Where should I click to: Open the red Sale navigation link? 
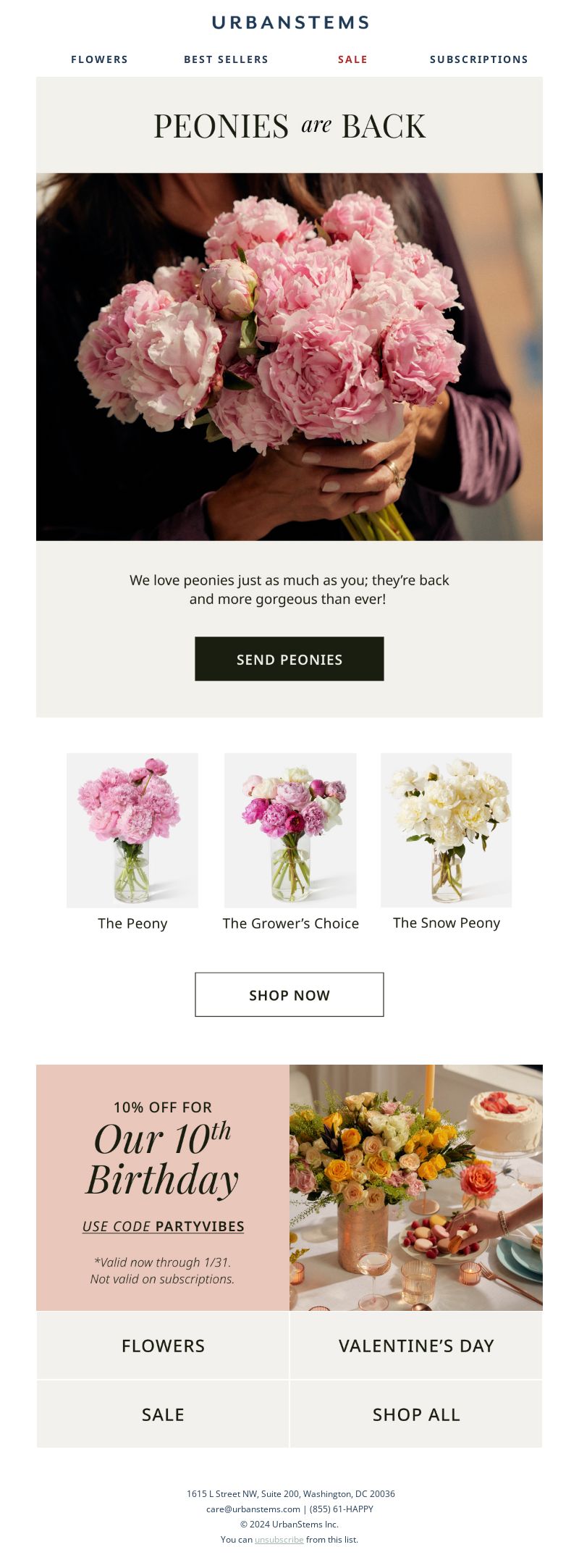(352, 59)
